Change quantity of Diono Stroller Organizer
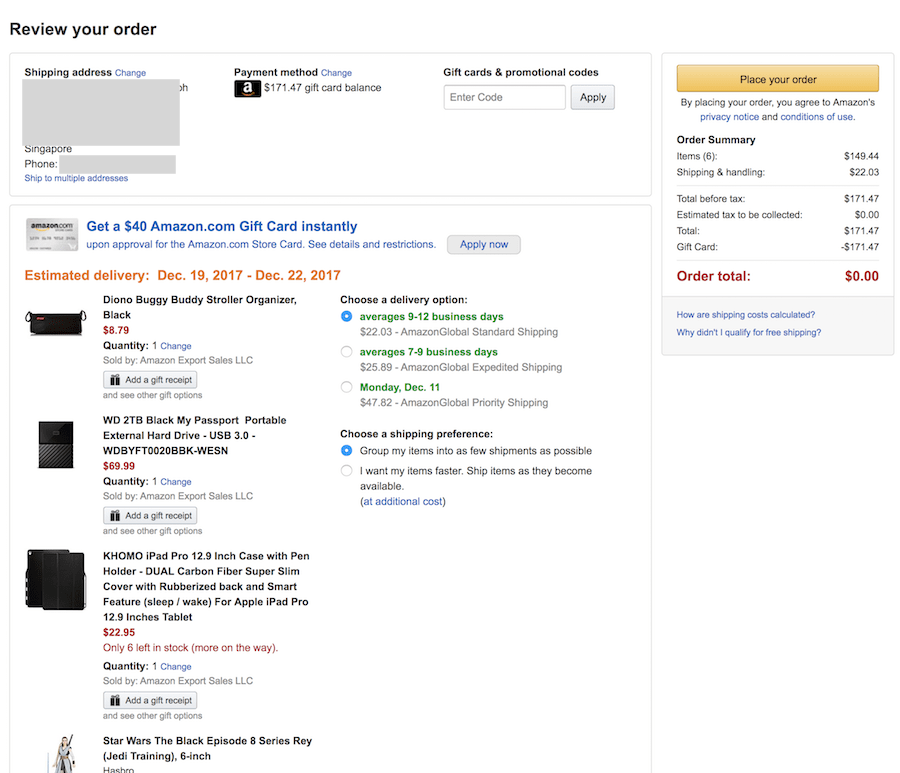This screenshot has width=900, height=773. click(x=176, y=346)
